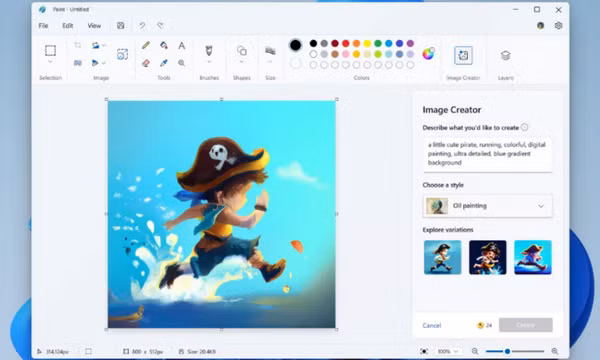
Task: Select the Text tool
Action: pyautogui.click(x=181, y=46)
